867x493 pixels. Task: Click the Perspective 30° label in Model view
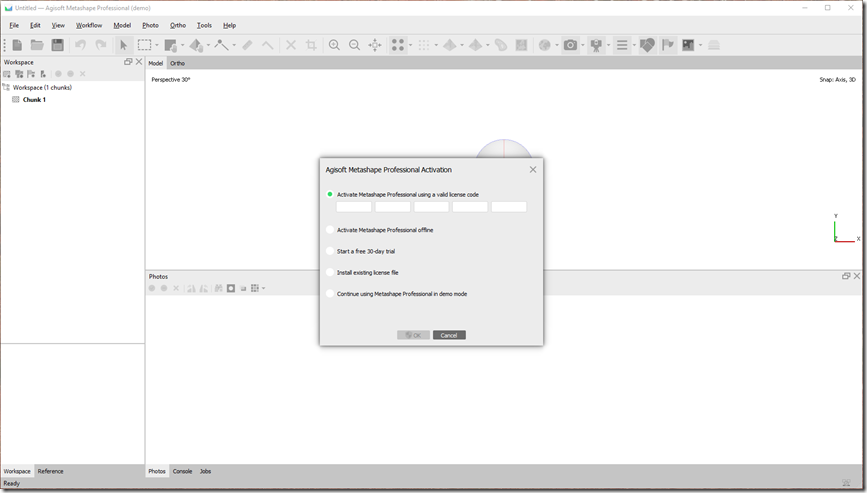[171, 80]
